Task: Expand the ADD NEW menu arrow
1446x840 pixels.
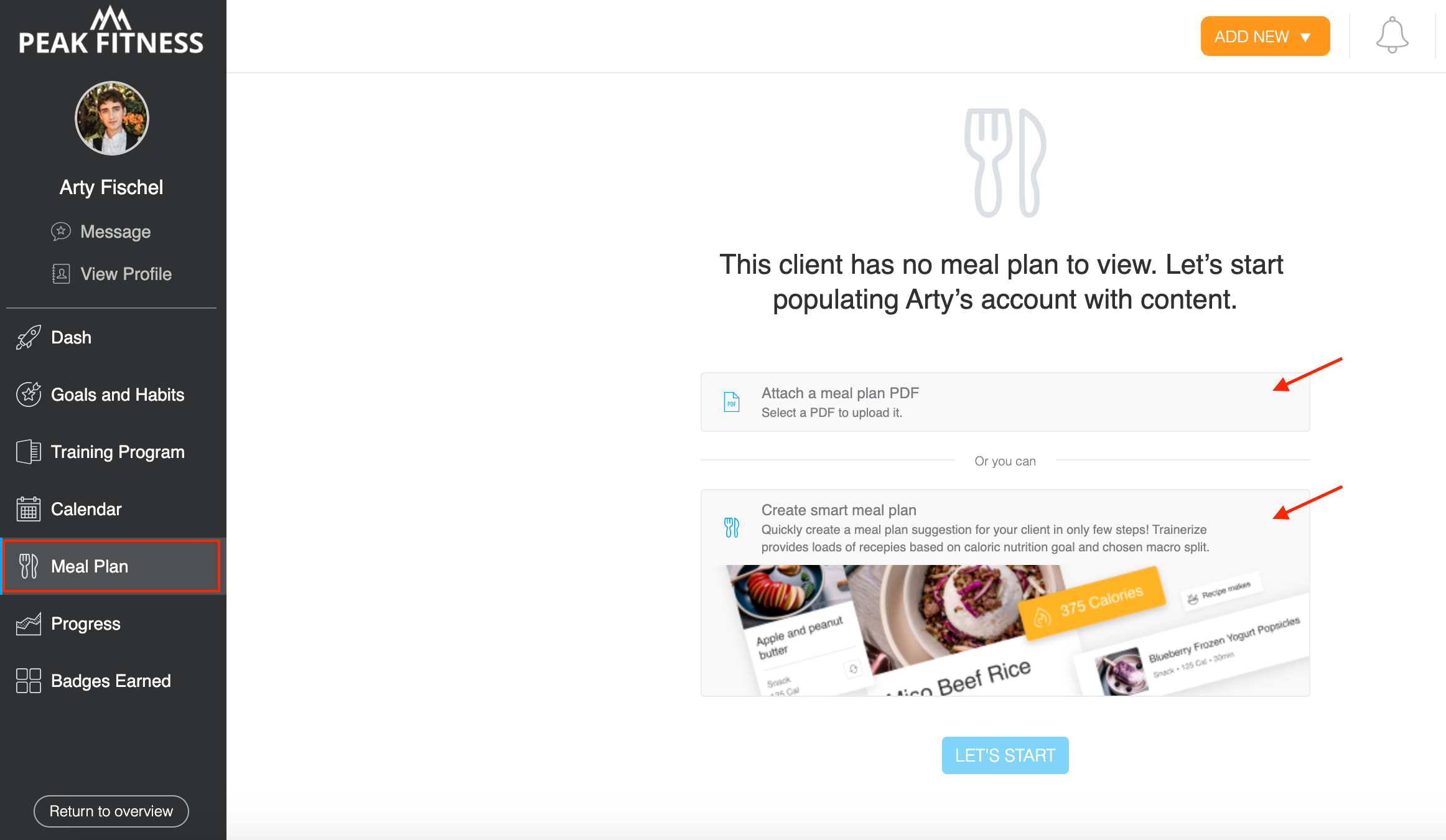Action: pos(1308,38)
